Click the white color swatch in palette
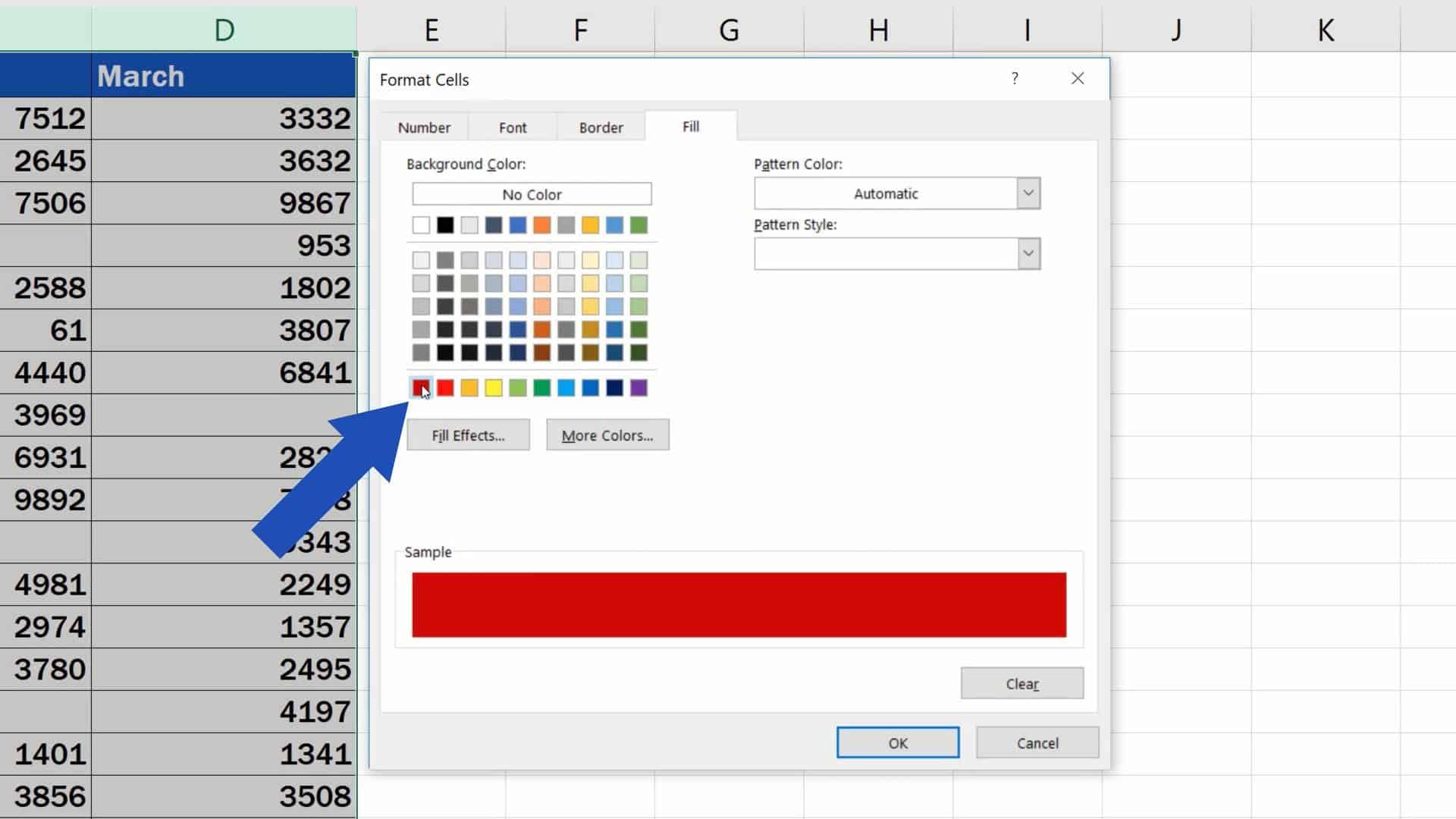1456x819 pixels. click(420, 224)
